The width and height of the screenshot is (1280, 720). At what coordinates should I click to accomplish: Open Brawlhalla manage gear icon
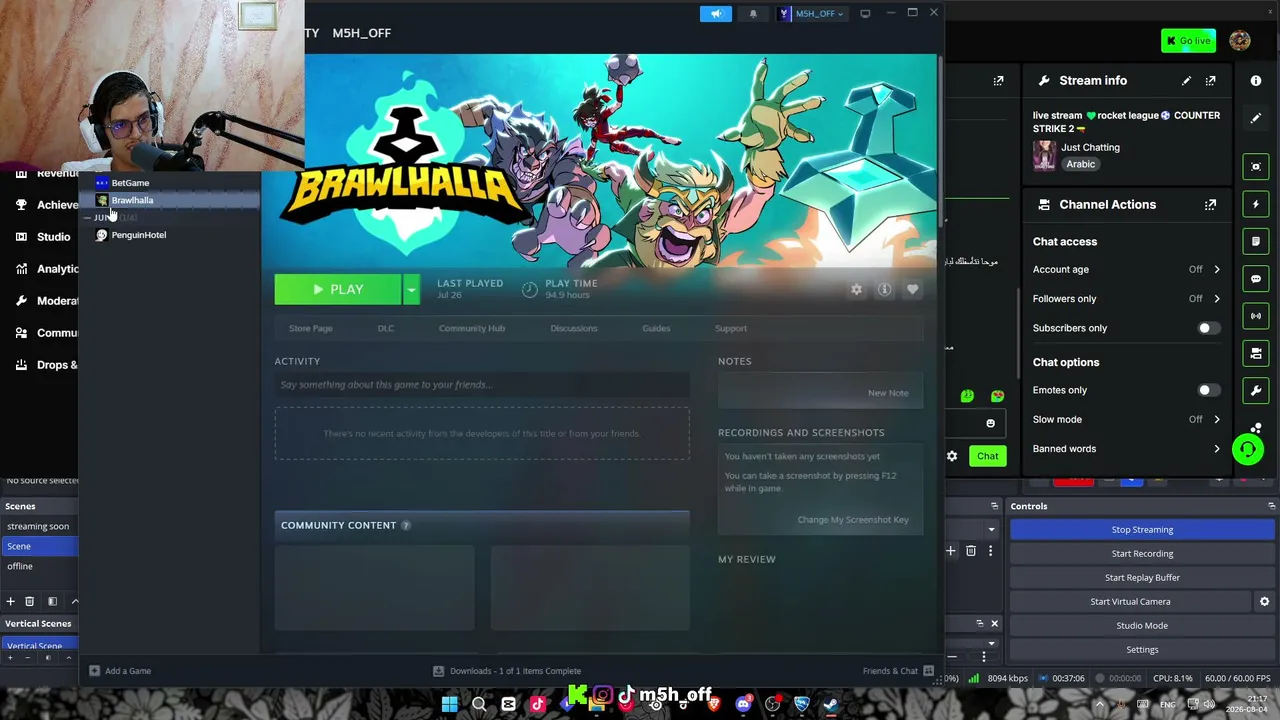click(x=856, y=289)
